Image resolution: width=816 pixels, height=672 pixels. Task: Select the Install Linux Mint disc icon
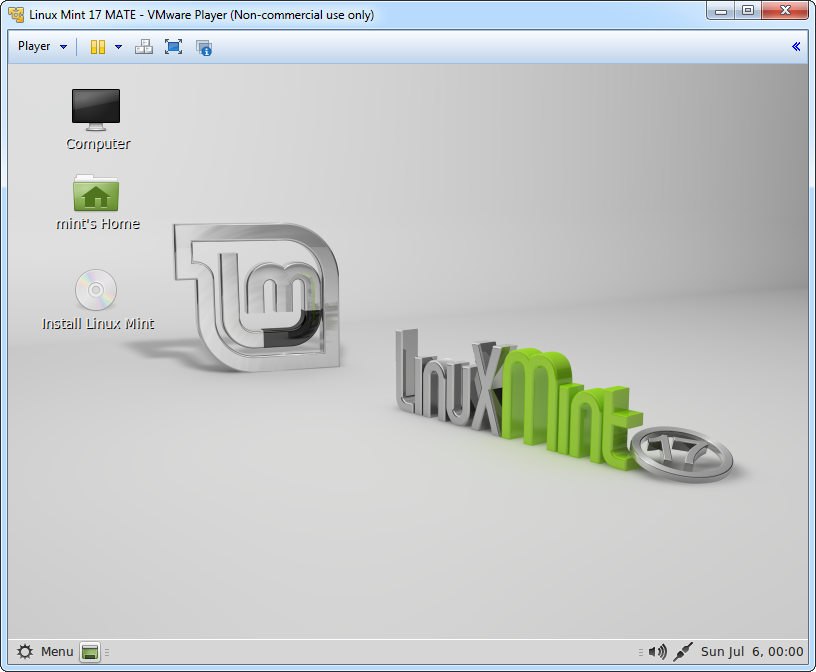click(x=96, y=289)
